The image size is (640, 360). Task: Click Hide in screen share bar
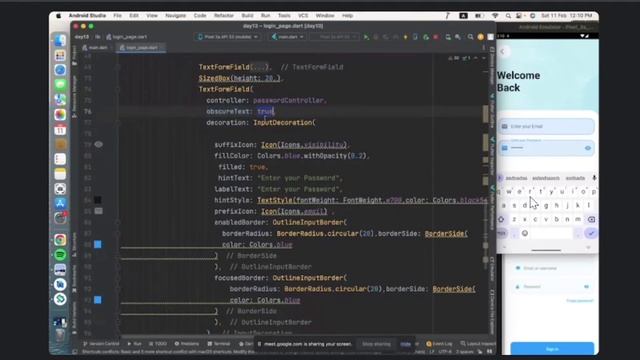(x=405, y=344)
